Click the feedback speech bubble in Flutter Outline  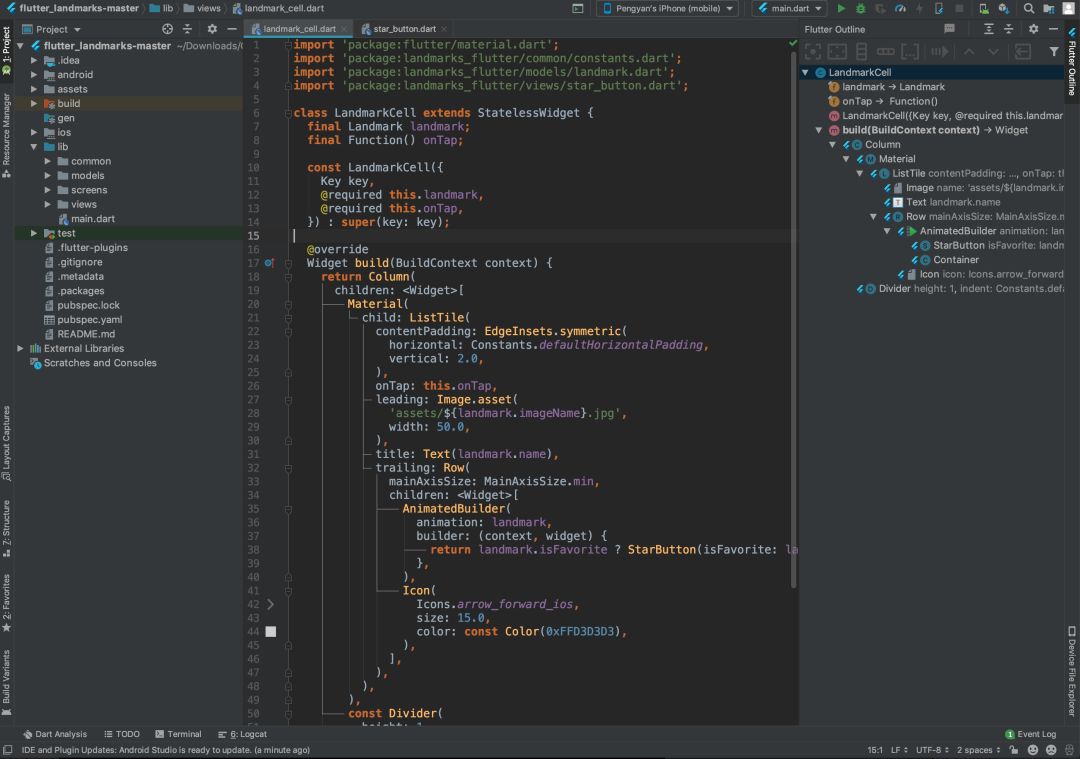[x=949, y=29]
